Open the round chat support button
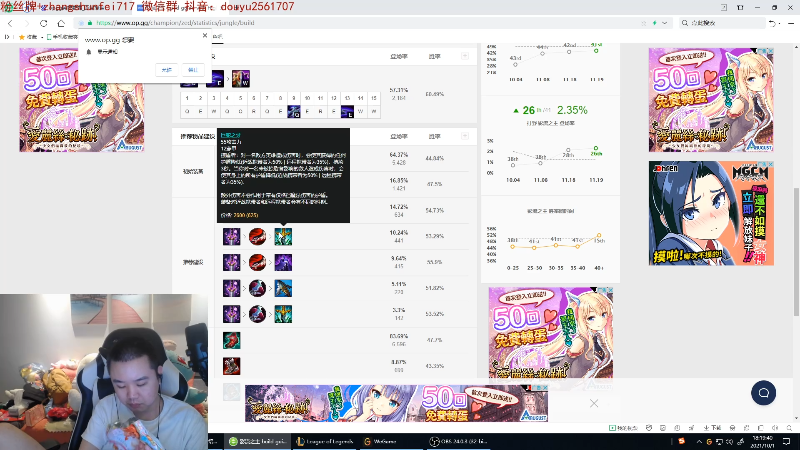 763,393
